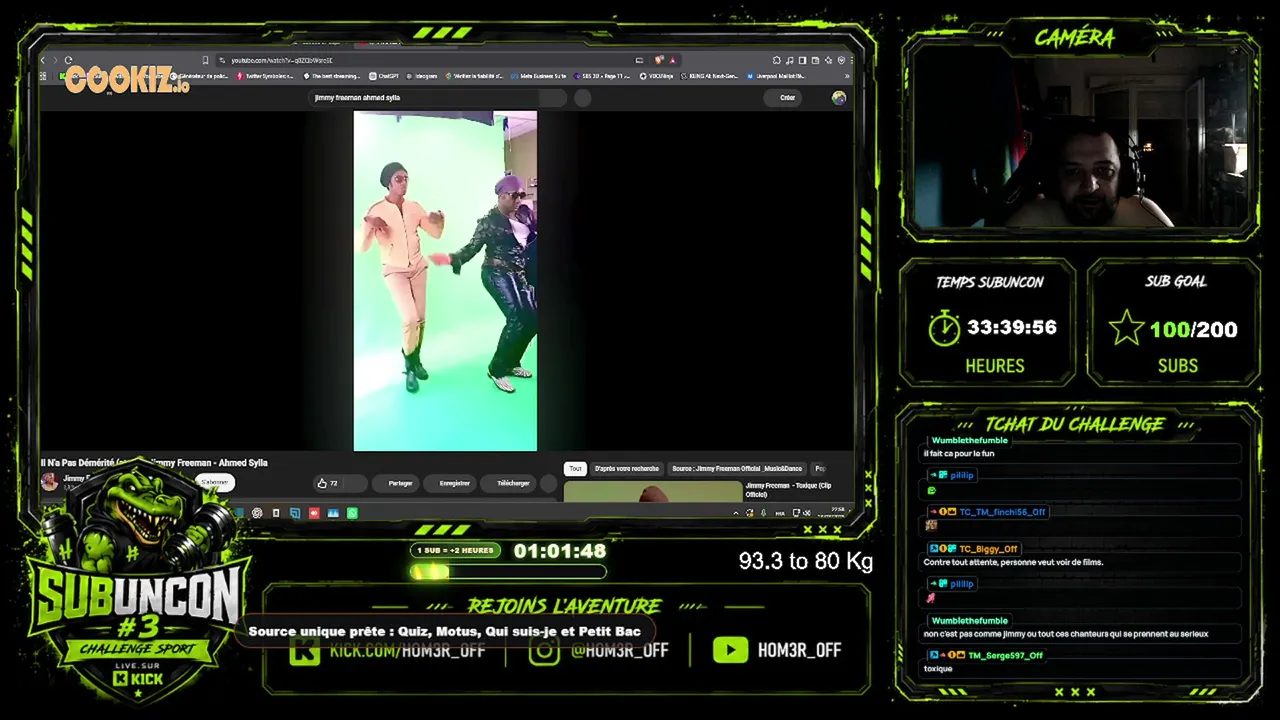This screenshot has width=1280, height=720.
Task: Click the 33:39:56 subuncon timer
Action: [1012, 327]
